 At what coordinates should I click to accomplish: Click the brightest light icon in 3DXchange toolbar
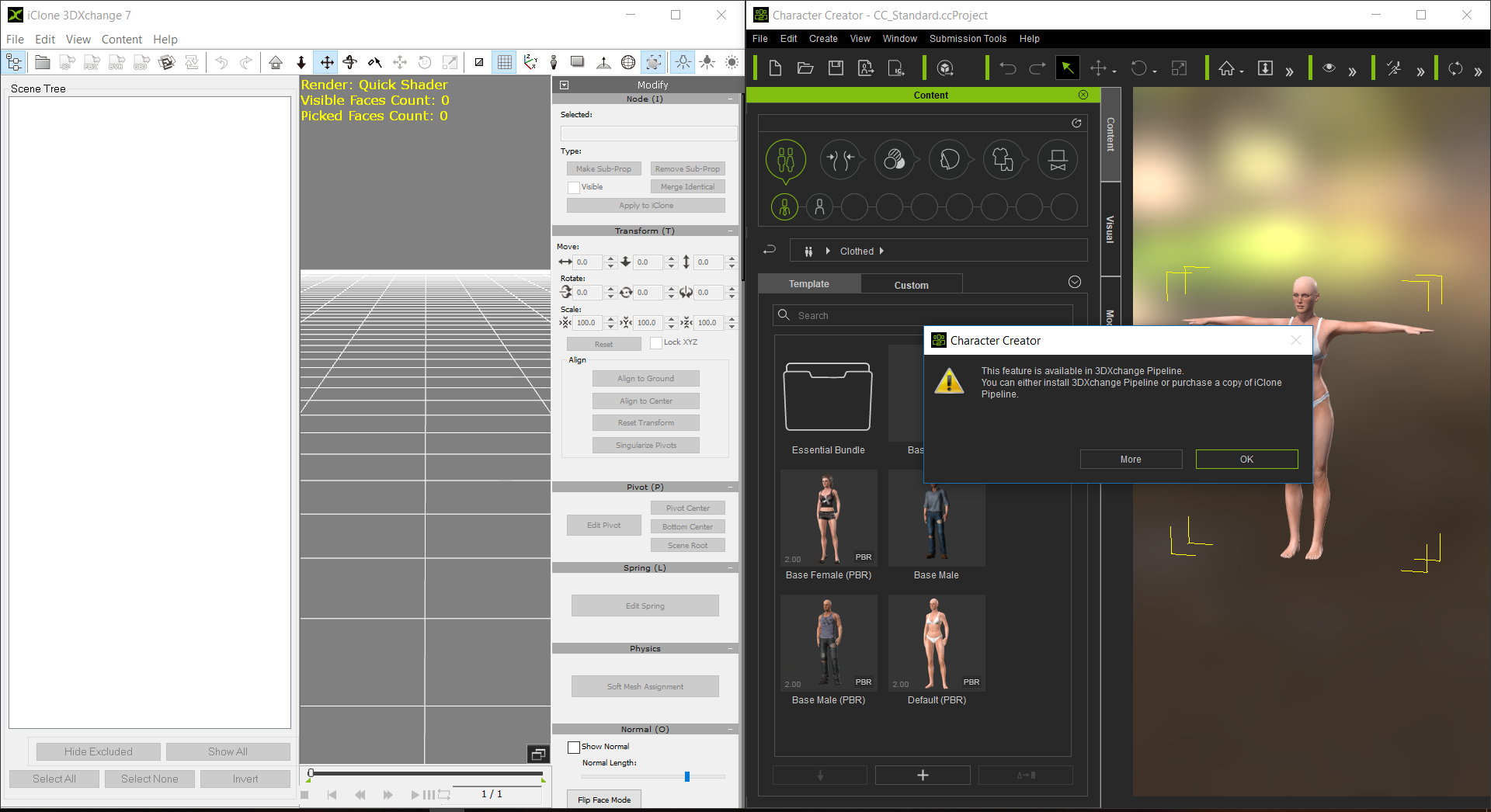[732, 63]
